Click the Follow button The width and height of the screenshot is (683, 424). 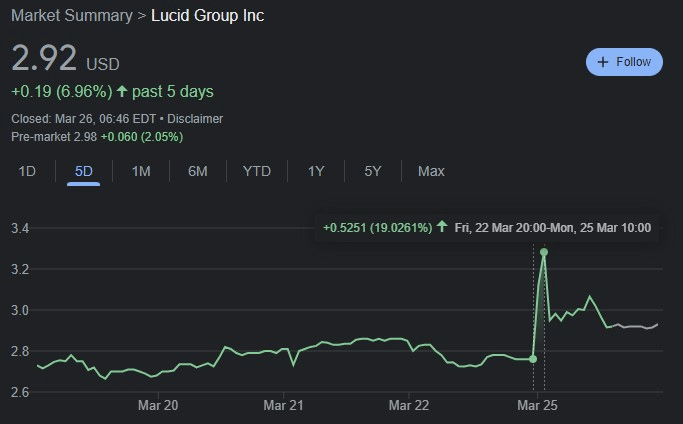624,62
